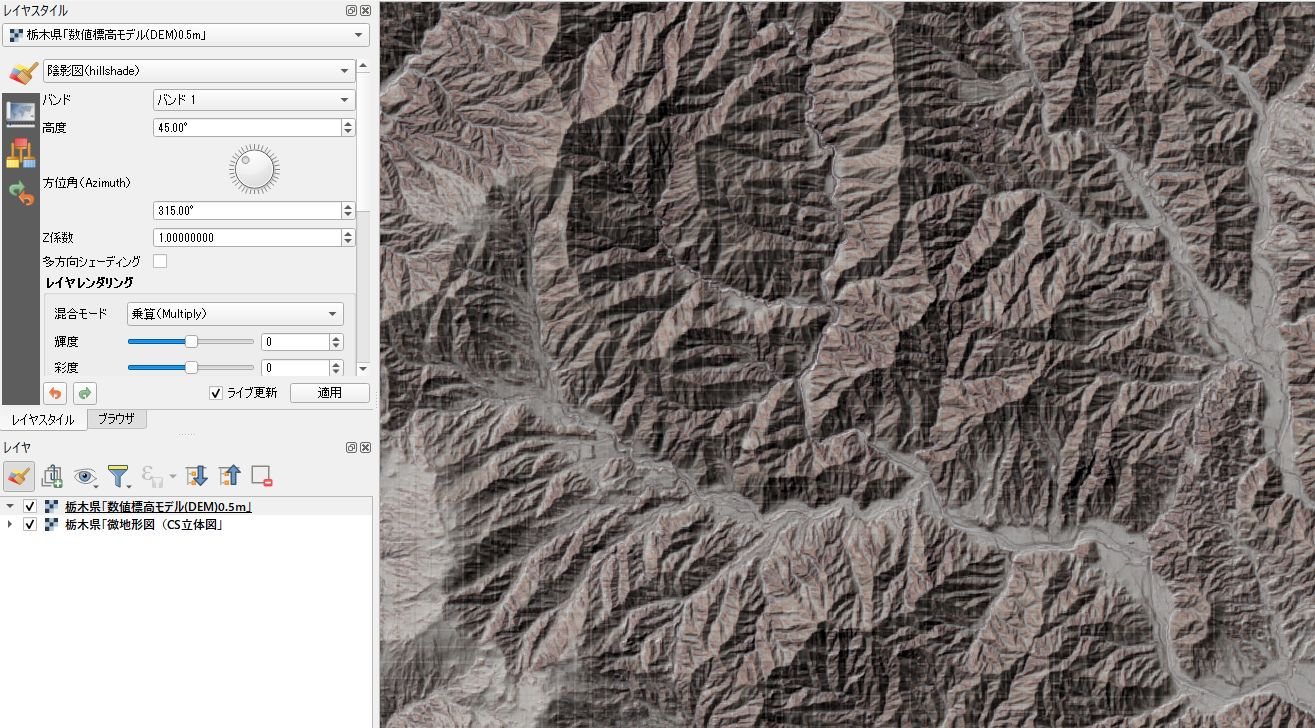Click the redo style change button
The height and width of the screenshot is (728, 1315).
(85, 393)
